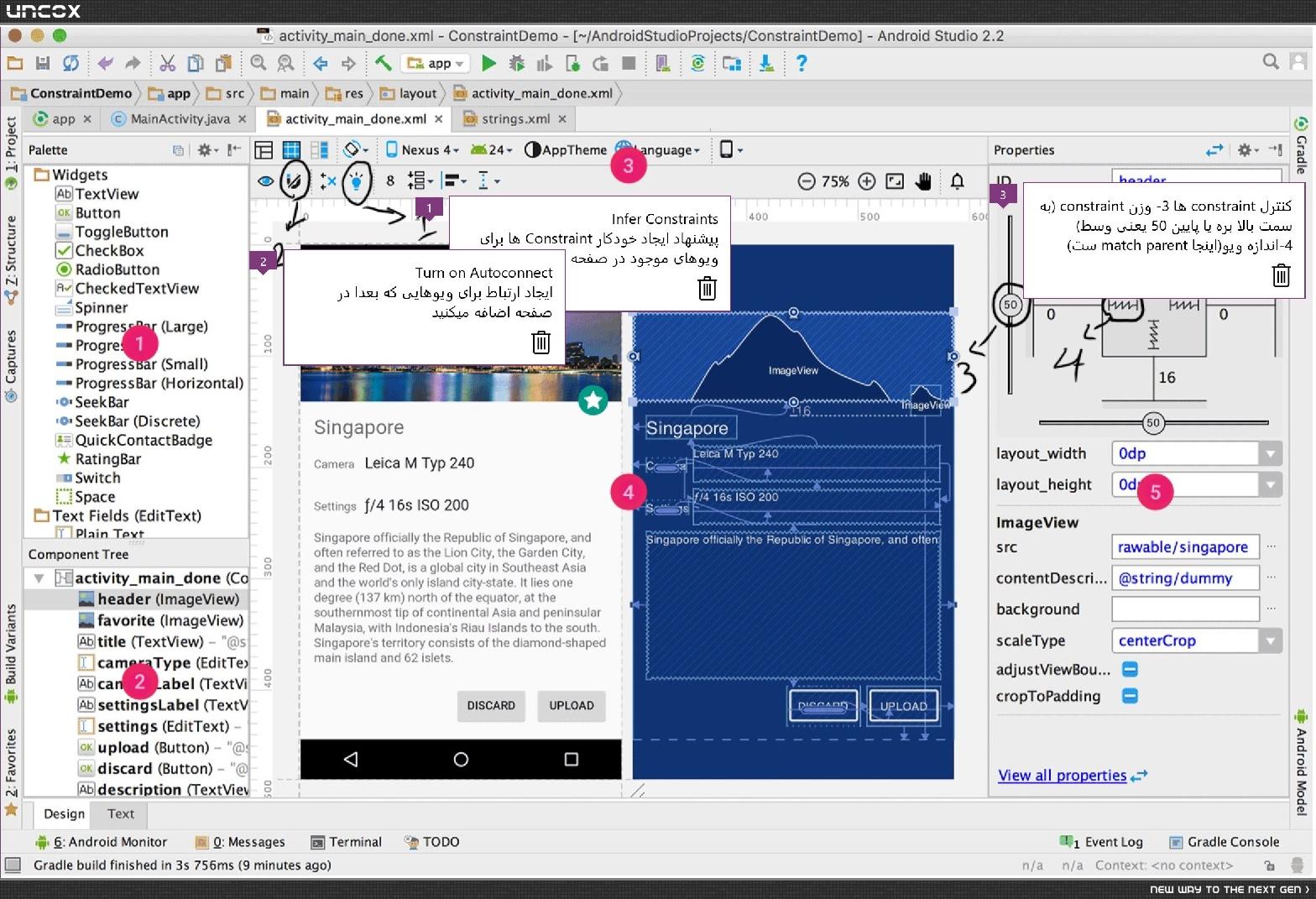Click the horizontal bias slider handle
The width and height of the screenshot is (1316, 899).
click(1153, 422)
